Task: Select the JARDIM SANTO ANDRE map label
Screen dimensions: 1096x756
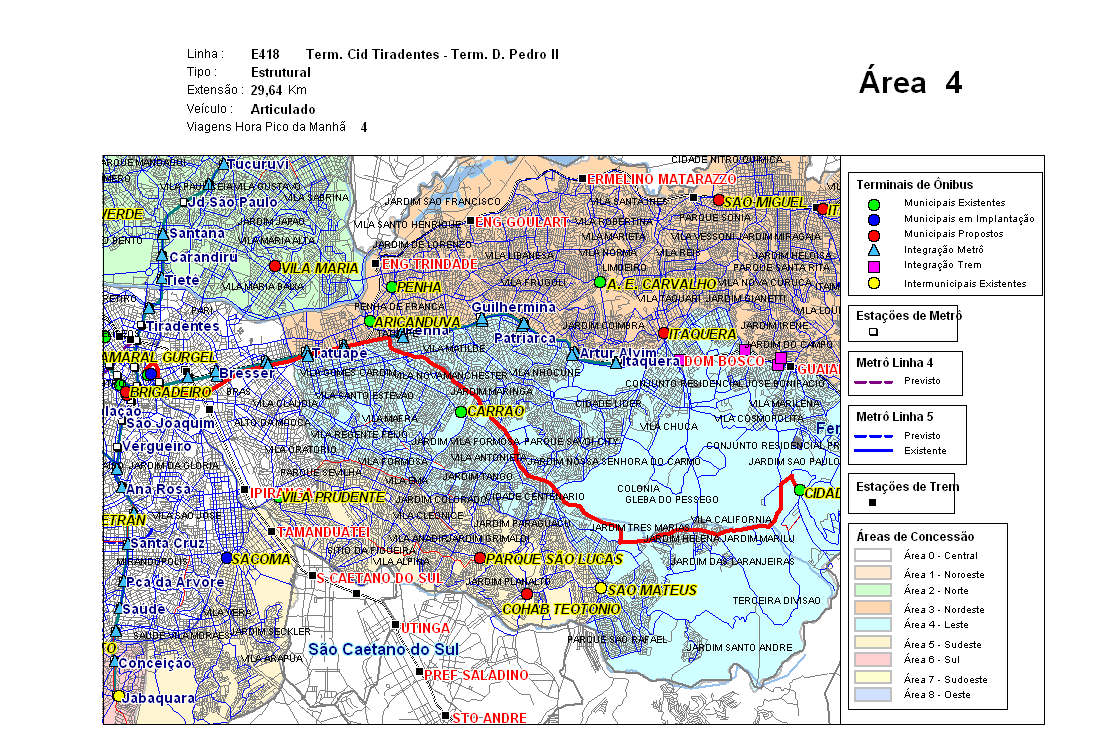Action: pyautogui.click(x=740, y=648)
